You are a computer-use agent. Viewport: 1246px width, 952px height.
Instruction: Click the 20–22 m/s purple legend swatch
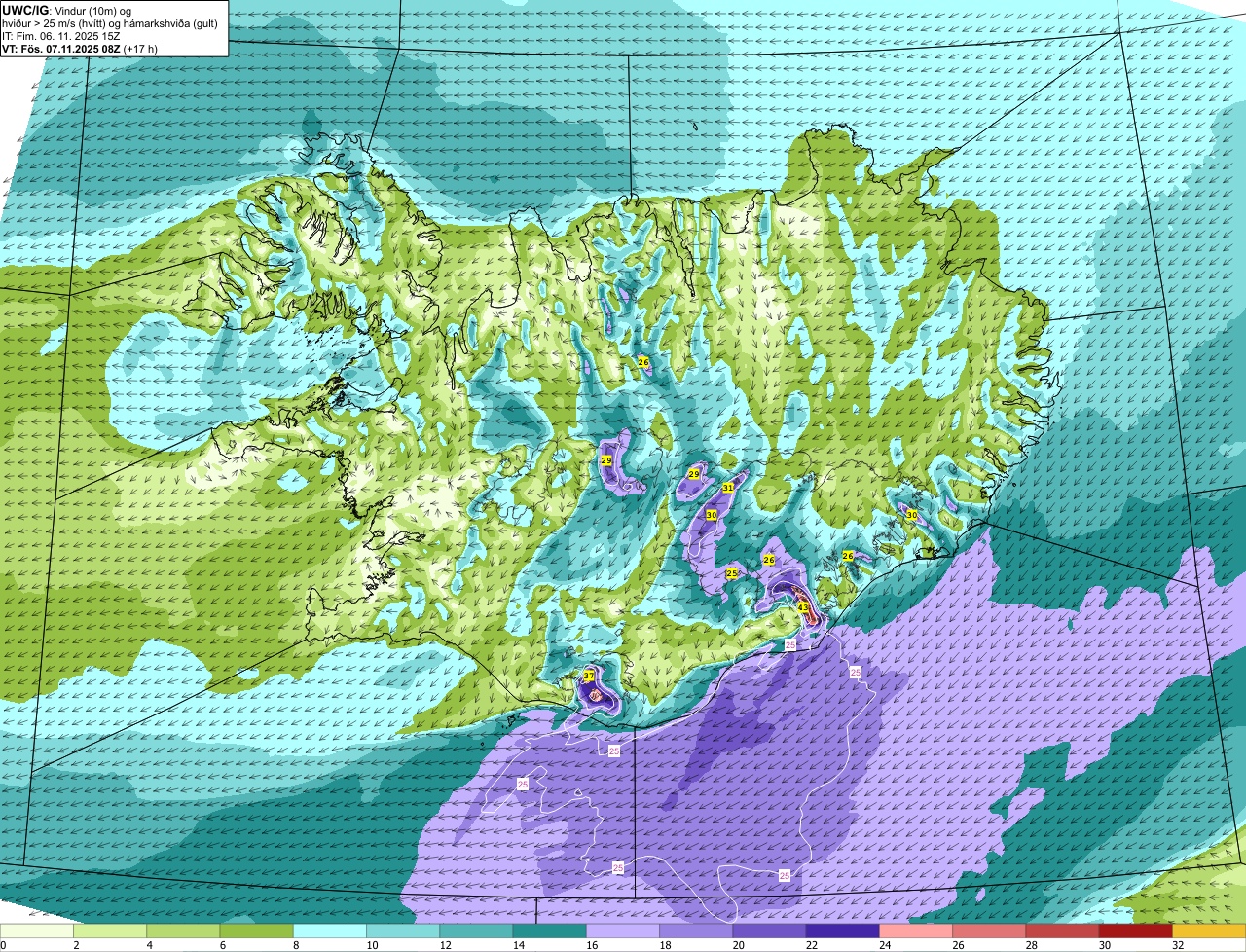point(770,932)
